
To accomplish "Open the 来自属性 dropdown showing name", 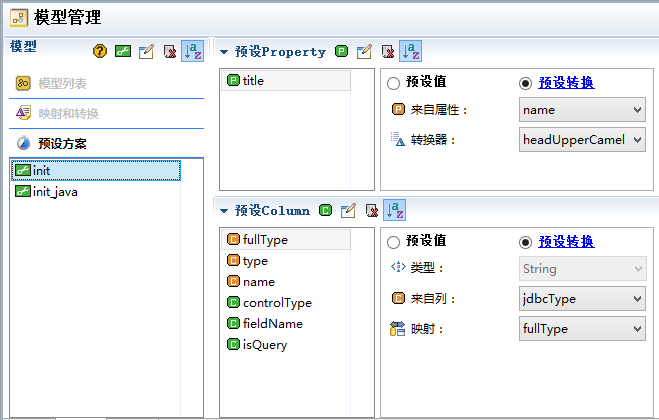I will tap(582, 110).
